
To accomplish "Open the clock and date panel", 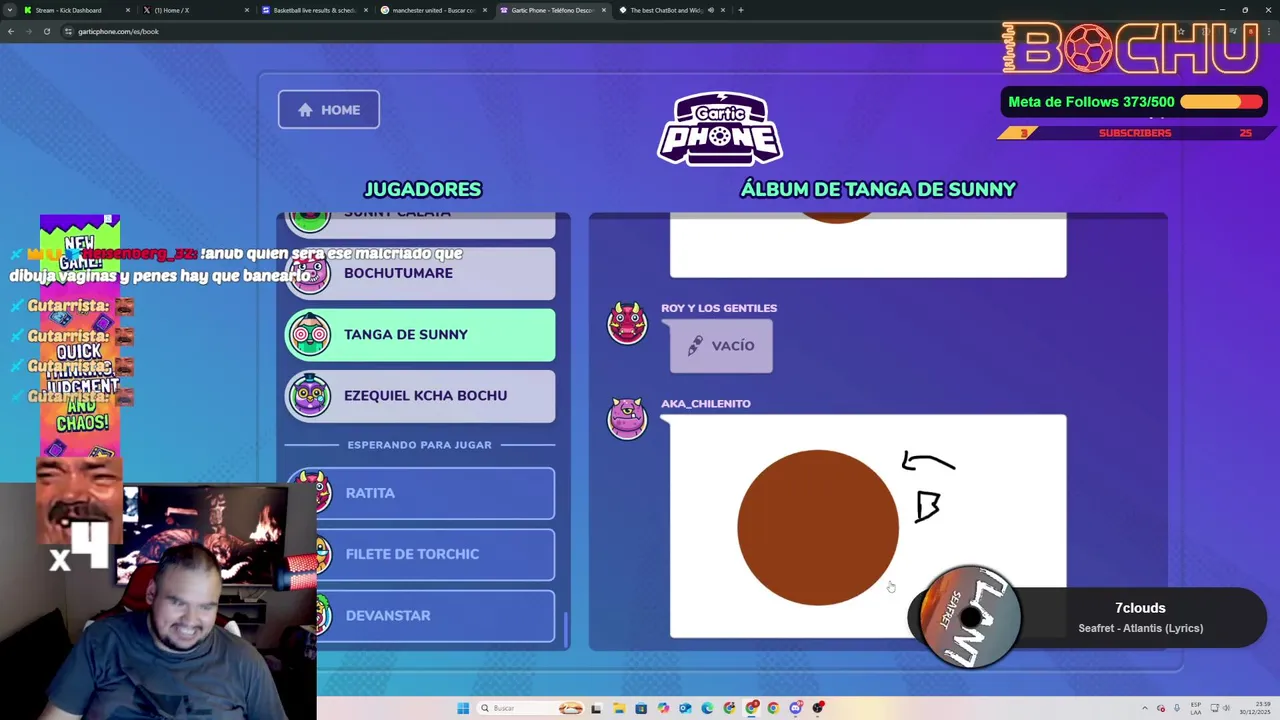I will [1255, 708].
